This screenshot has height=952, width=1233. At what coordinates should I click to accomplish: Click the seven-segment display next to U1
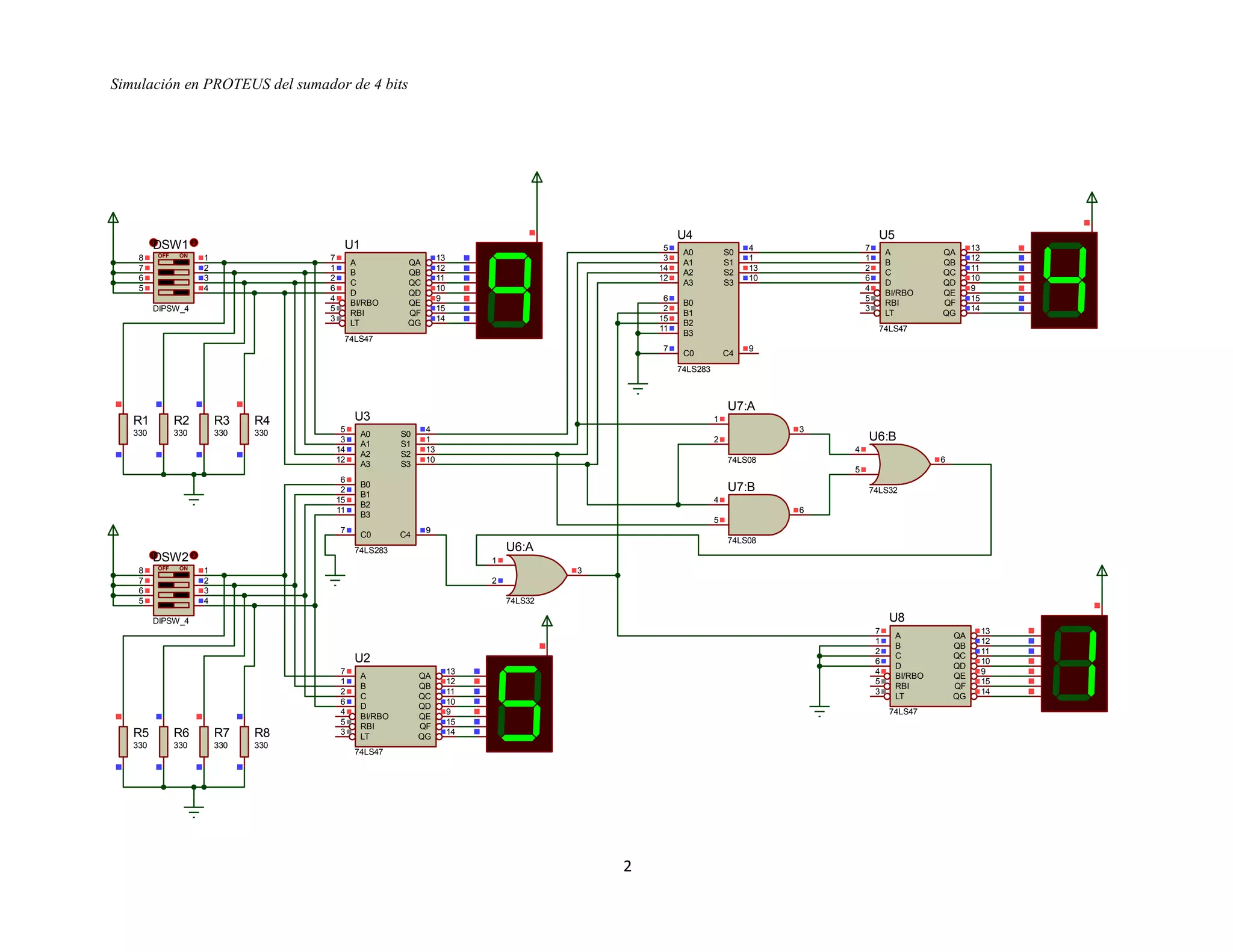click(509, 290)
